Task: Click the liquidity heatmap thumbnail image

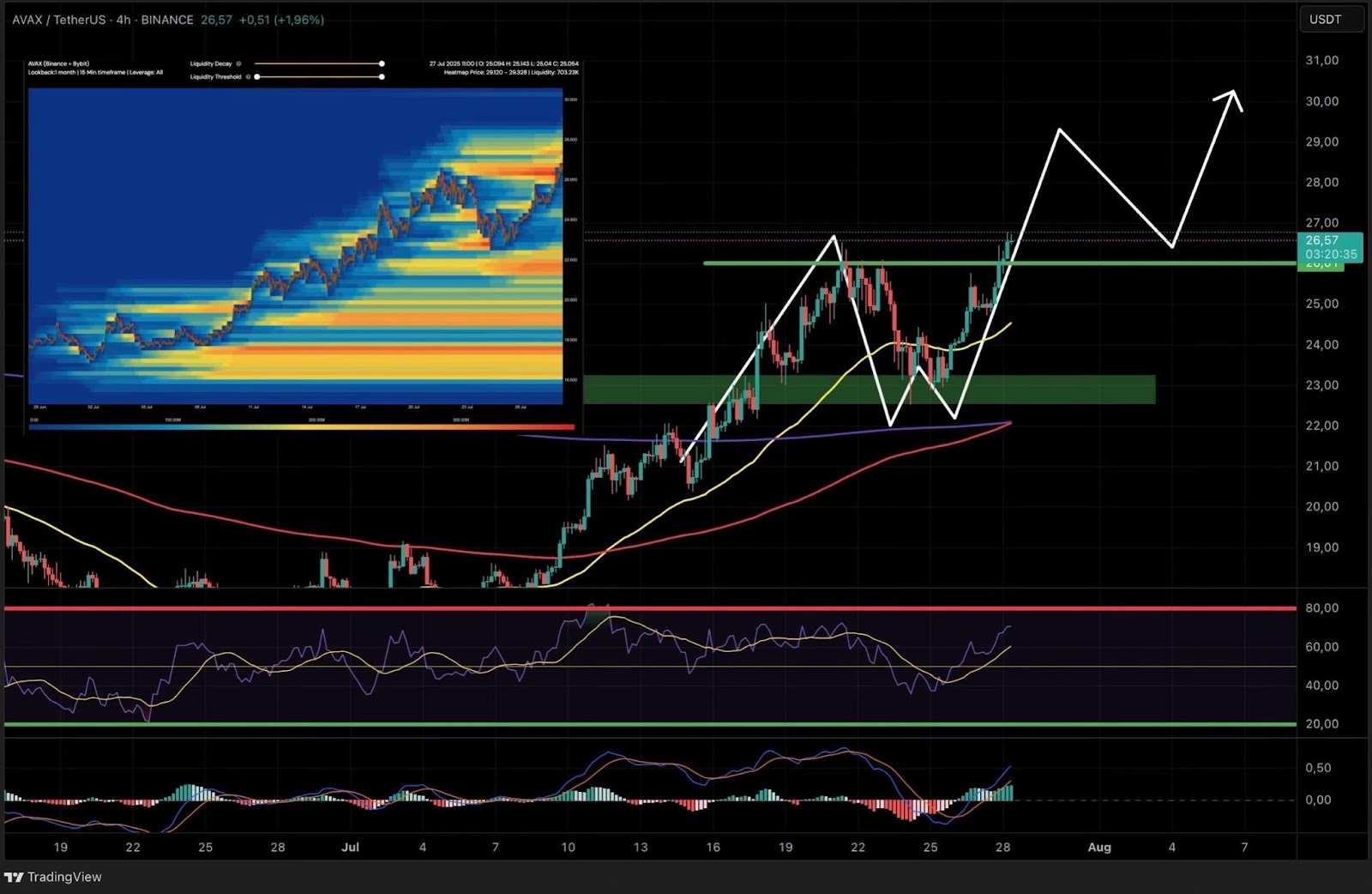Action: (295, 245)
